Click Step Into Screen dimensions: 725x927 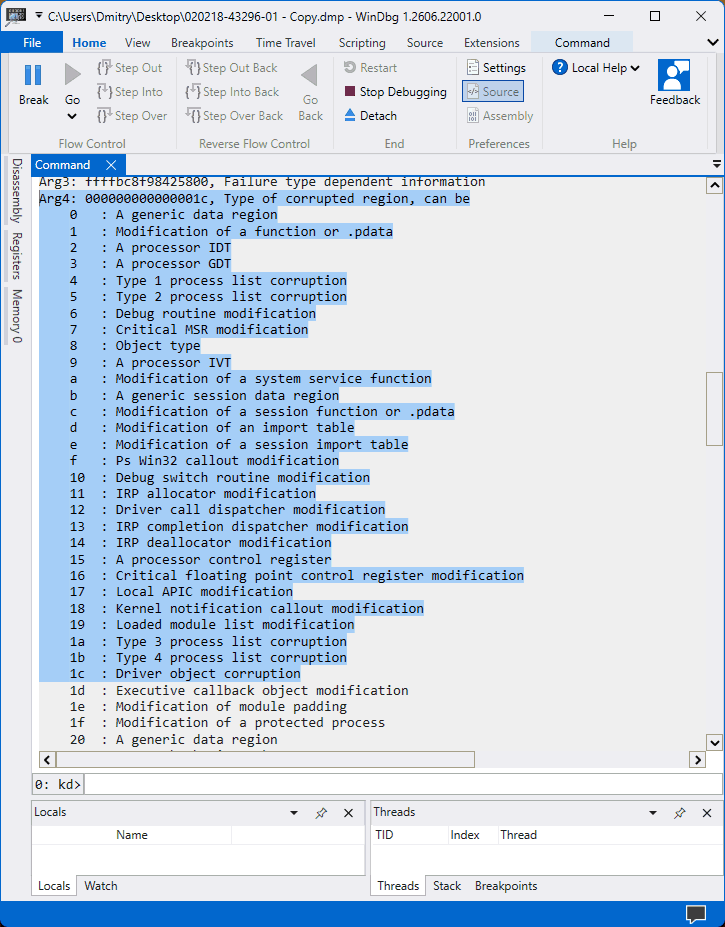[x=130, y=92]
